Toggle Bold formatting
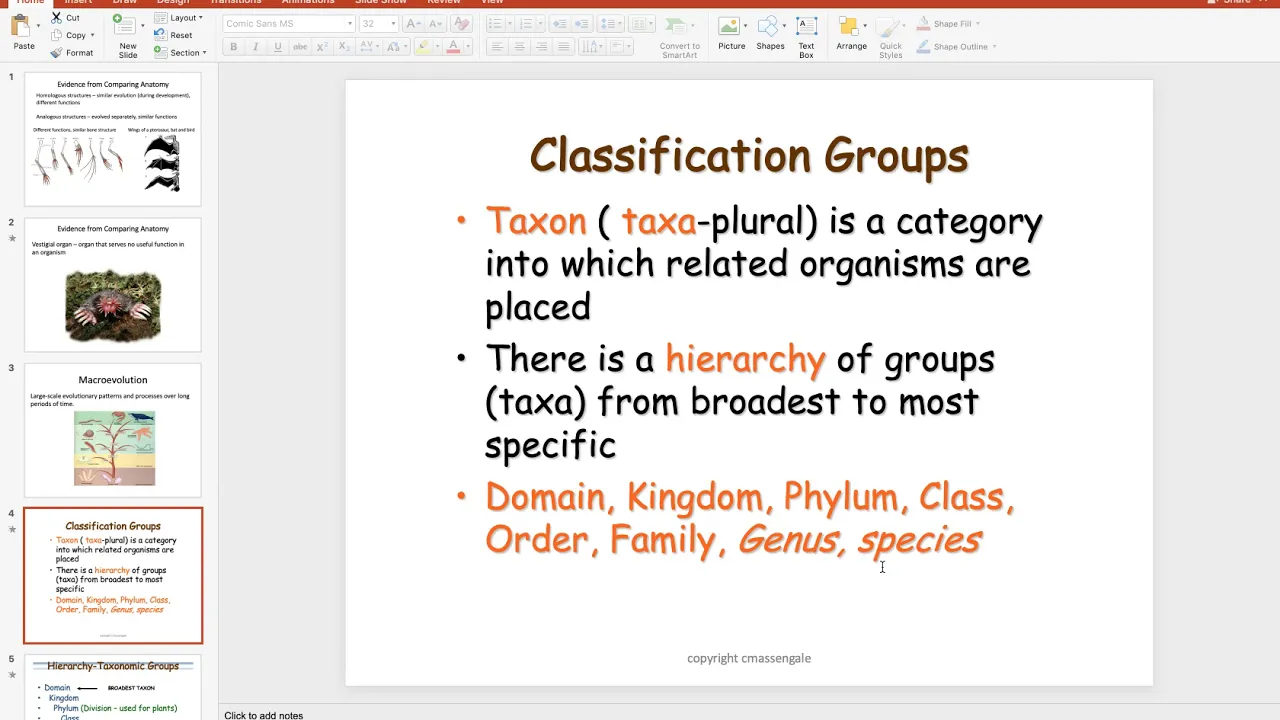 [x=234, y=47]
